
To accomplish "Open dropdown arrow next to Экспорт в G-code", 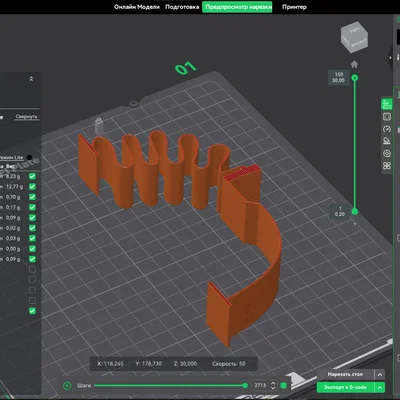I will (380, 387).
